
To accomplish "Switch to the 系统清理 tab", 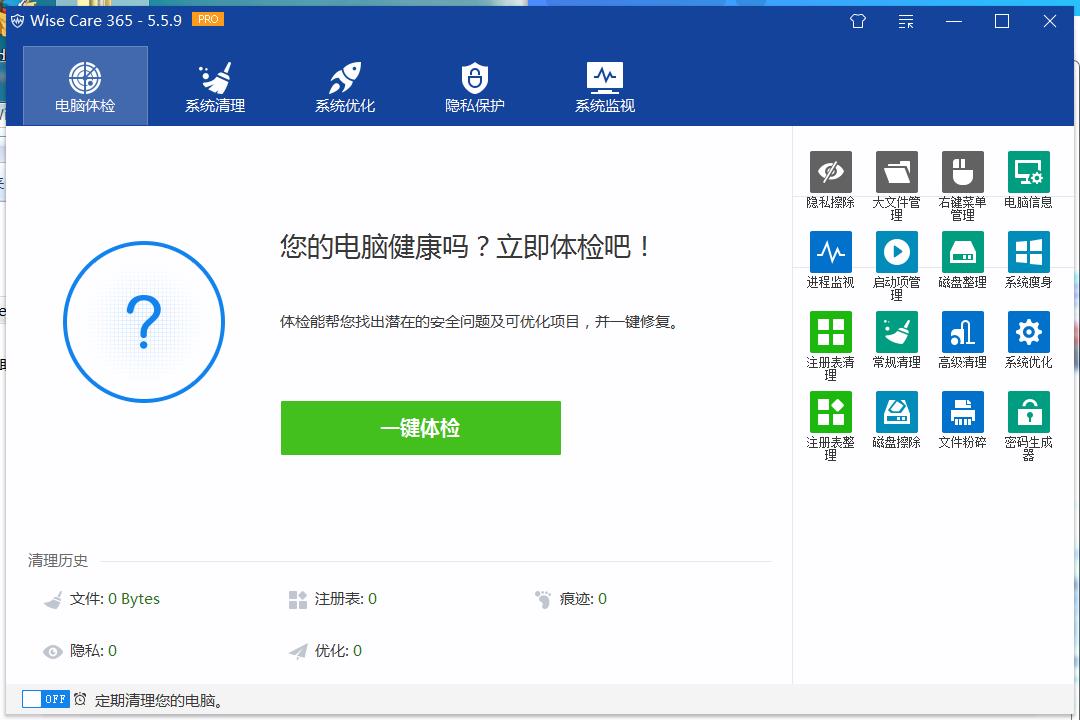I will pos(214,85).
